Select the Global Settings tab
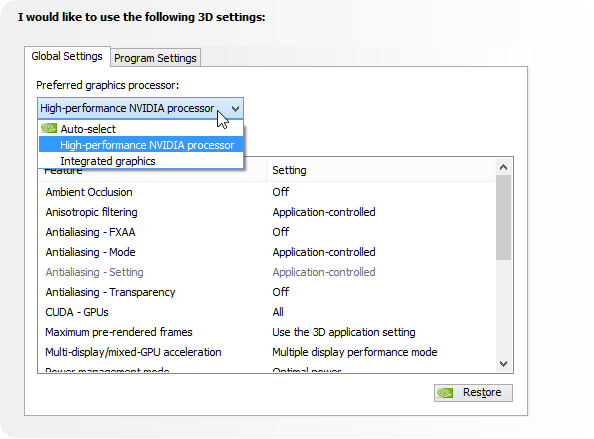Image resolution: width=594 pixels, height=439 pixels. 67,56
